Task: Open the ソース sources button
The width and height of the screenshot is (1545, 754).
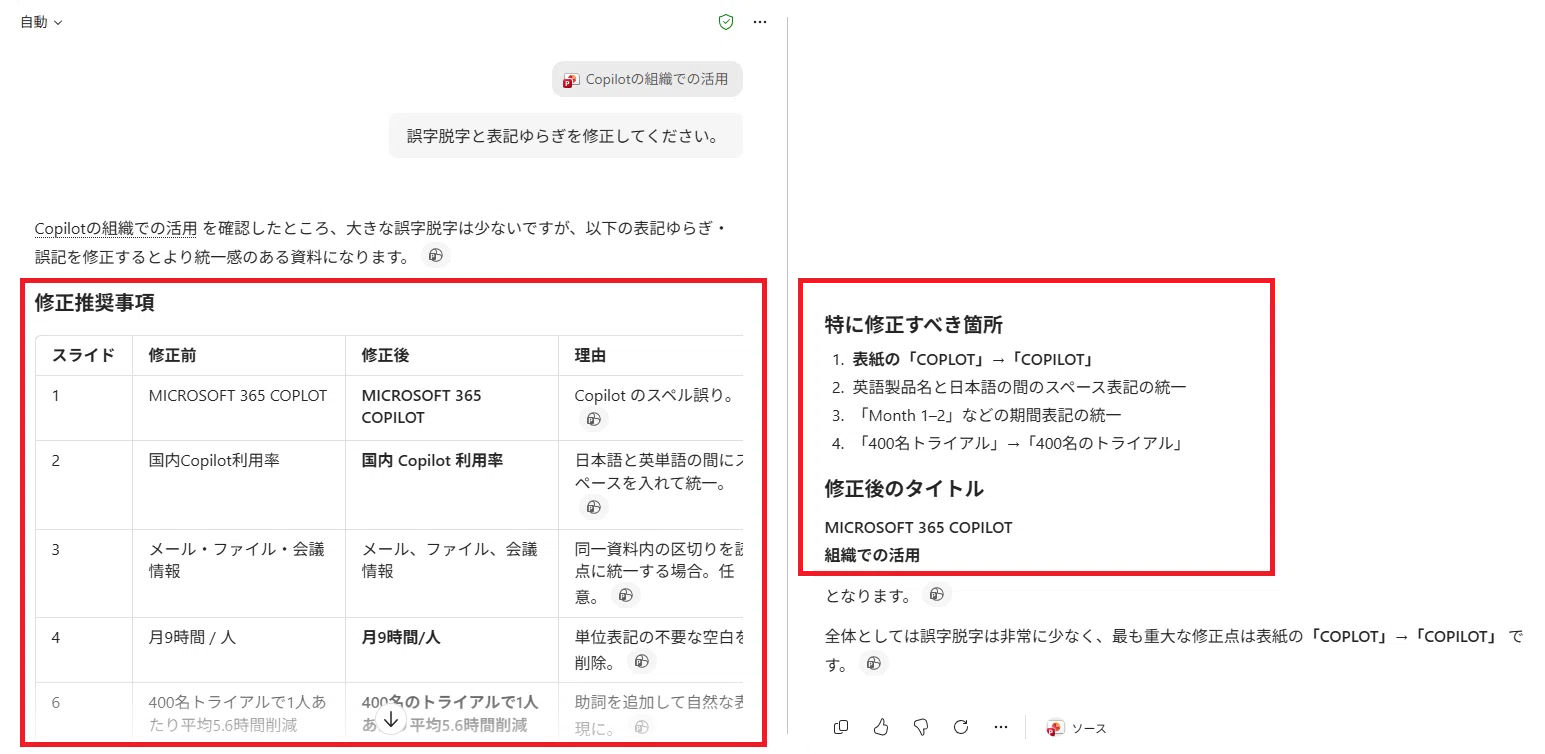Action: [1077, 728]
